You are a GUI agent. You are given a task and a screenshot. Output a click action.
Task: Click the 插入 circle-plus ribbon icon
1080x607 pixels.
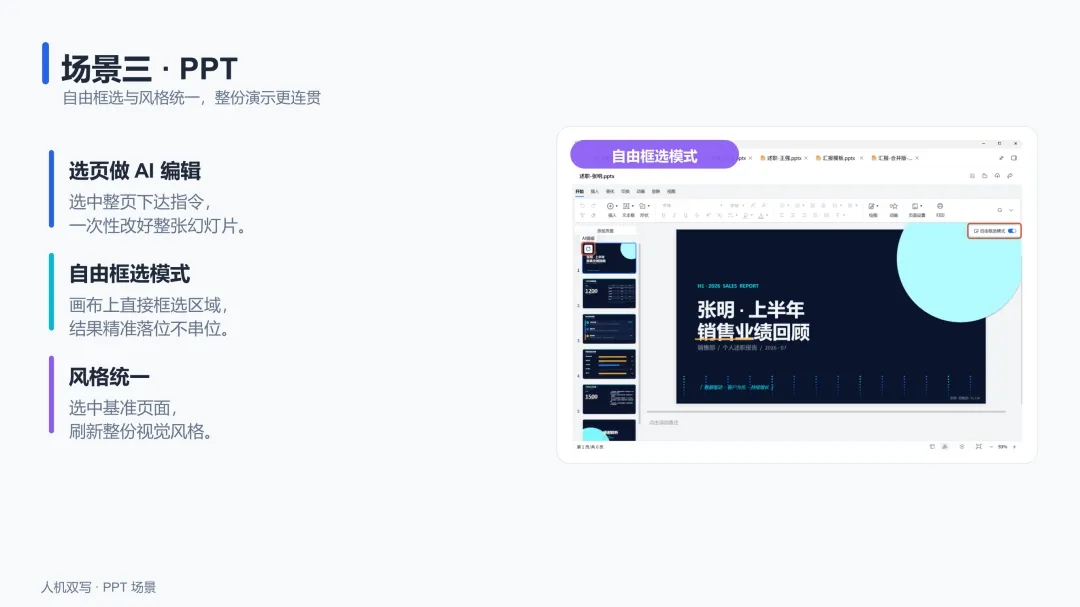pos(610,206)
